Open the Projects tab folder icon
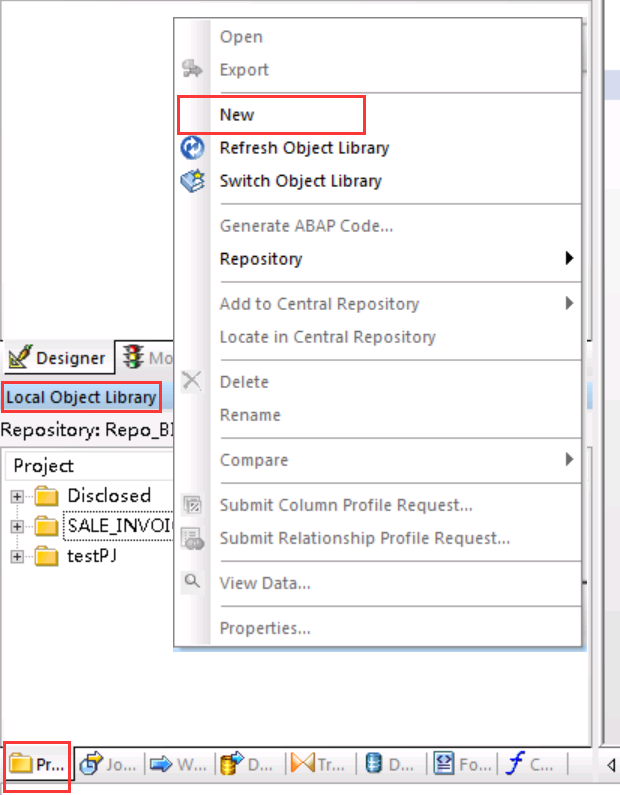 (x=21, y=765)
